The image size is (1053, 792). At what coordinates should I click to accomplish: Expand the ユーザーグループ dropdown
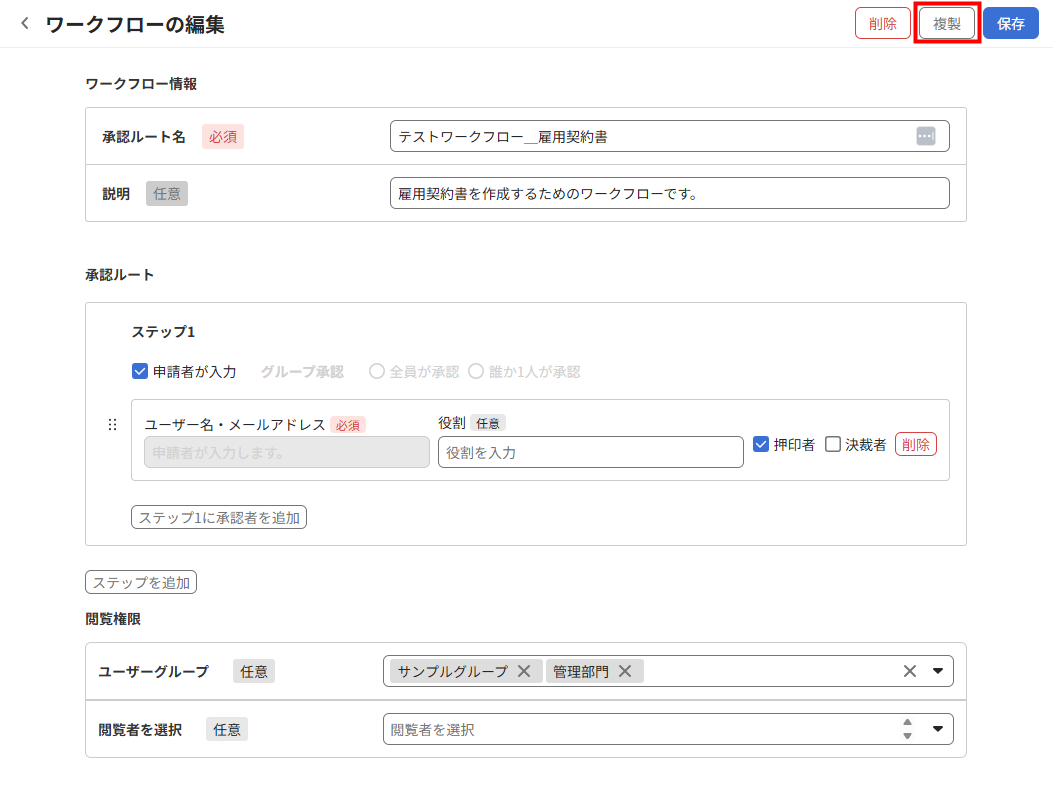coord(938,671)
